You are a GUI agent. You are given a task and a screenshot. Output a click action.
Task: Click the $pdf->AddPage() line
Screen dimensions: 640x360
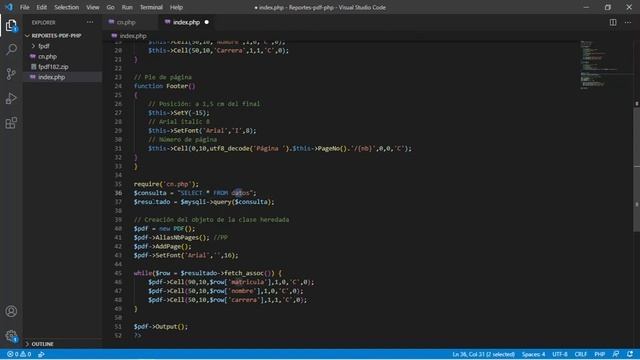162,247
